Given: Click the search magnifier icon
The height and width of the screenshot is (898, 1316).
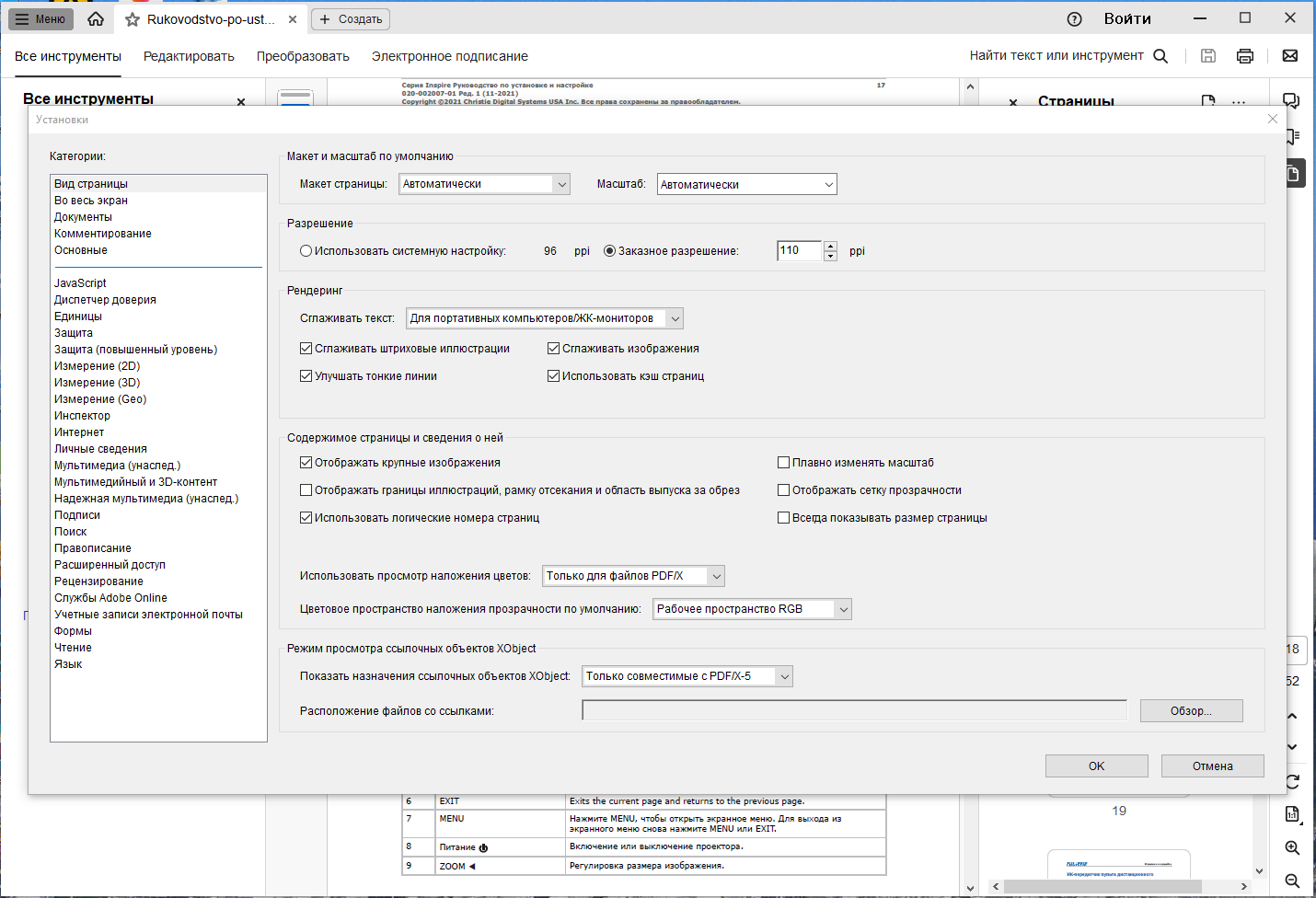Looking at the screenshot, I should click(1160, 56).
